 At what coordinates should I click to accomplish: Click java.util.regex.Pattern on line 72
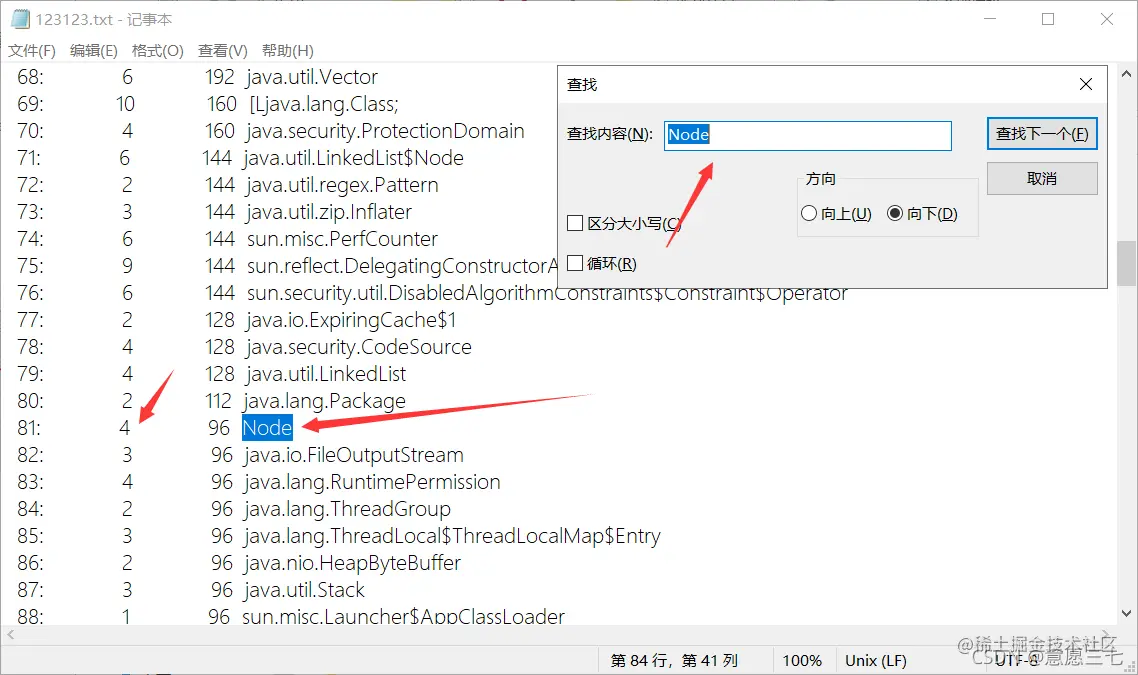(x=343, y=185)
